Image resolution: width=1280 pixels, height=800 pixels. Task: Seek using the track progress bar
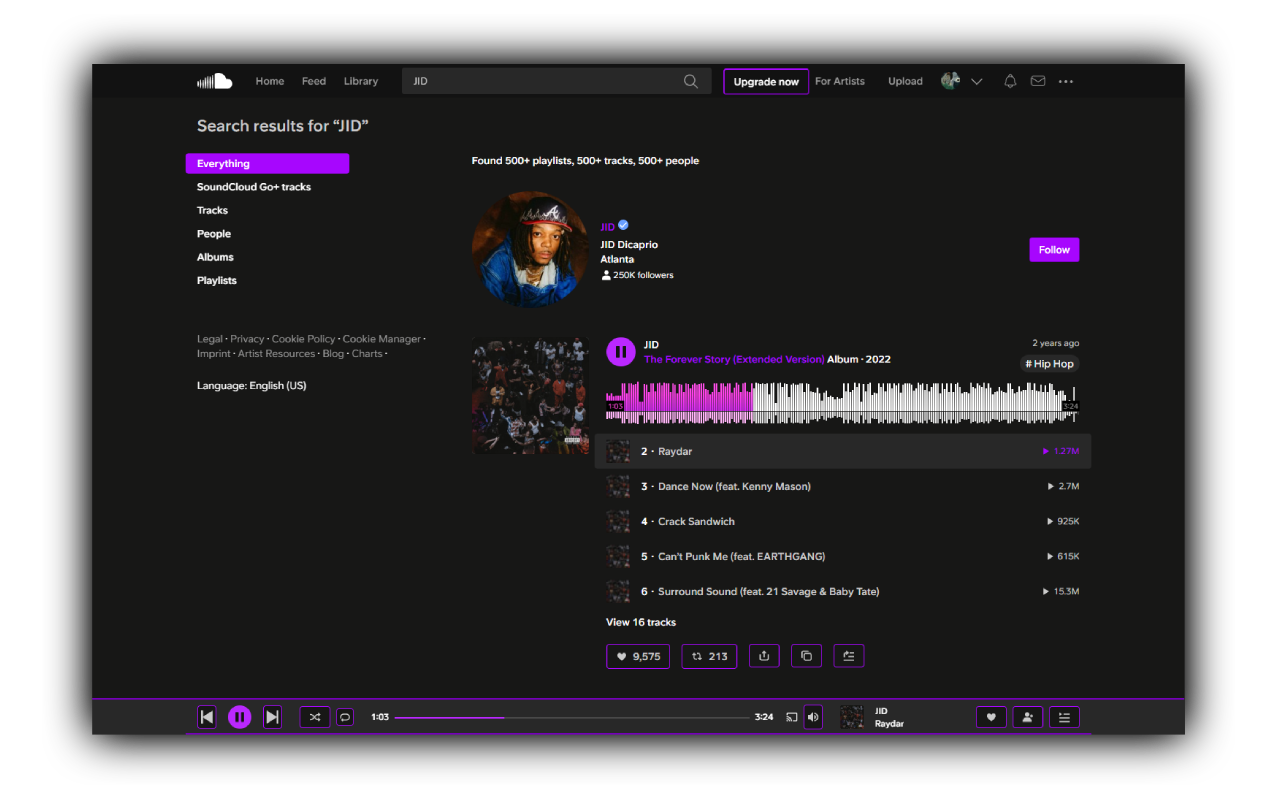(570, 716)
